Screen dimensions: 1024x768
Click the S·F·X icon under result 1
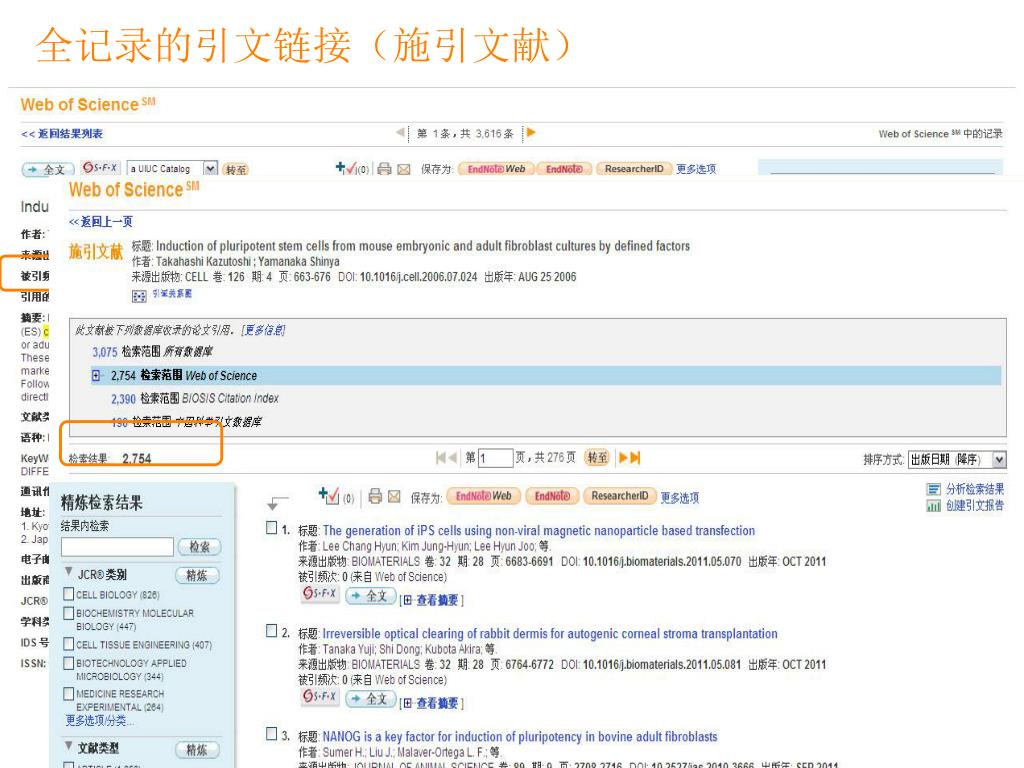[x=319, y=594]
